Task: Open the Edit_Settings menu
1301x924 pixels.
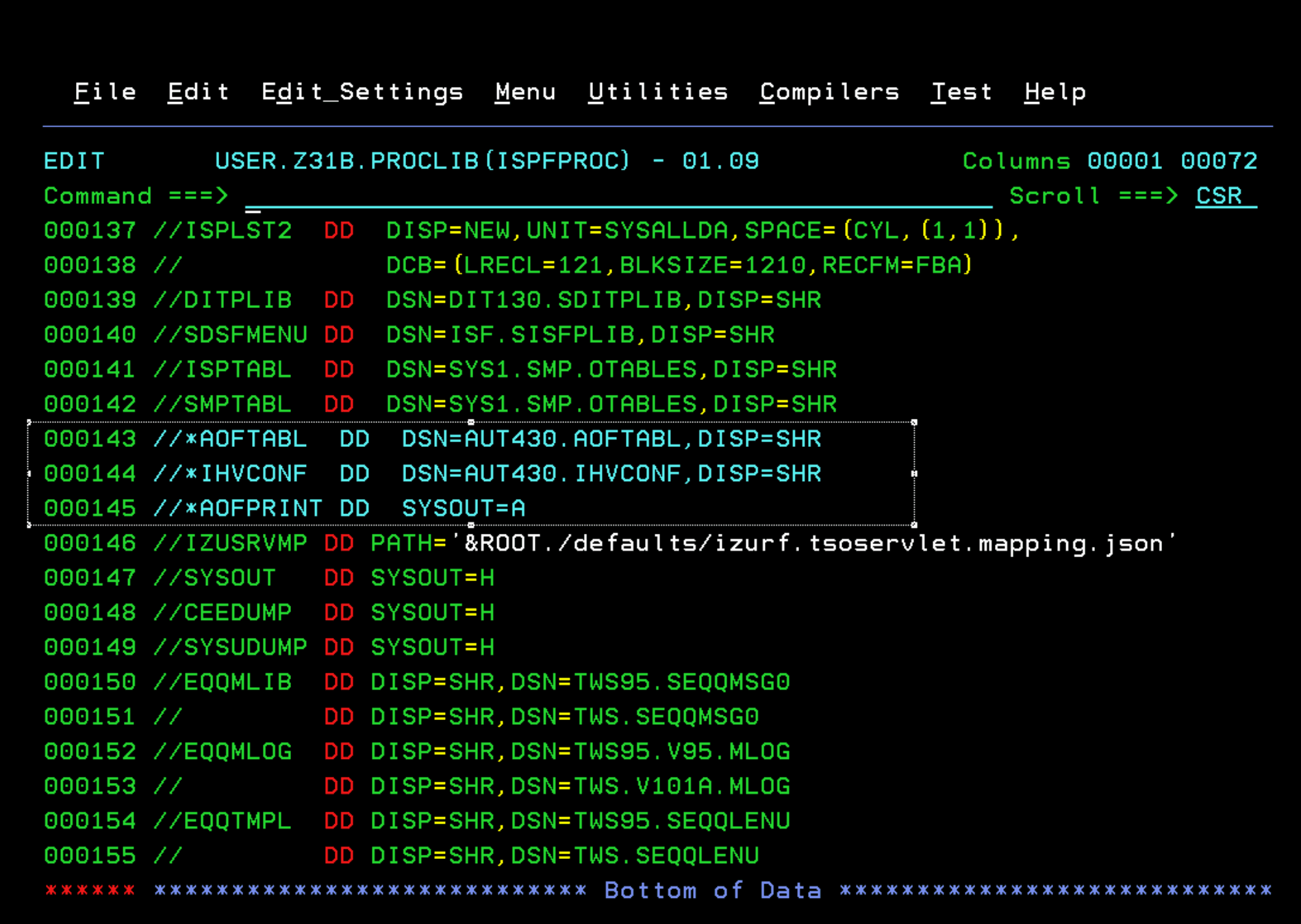Action: pyautogui.click(x=362, y=92)
